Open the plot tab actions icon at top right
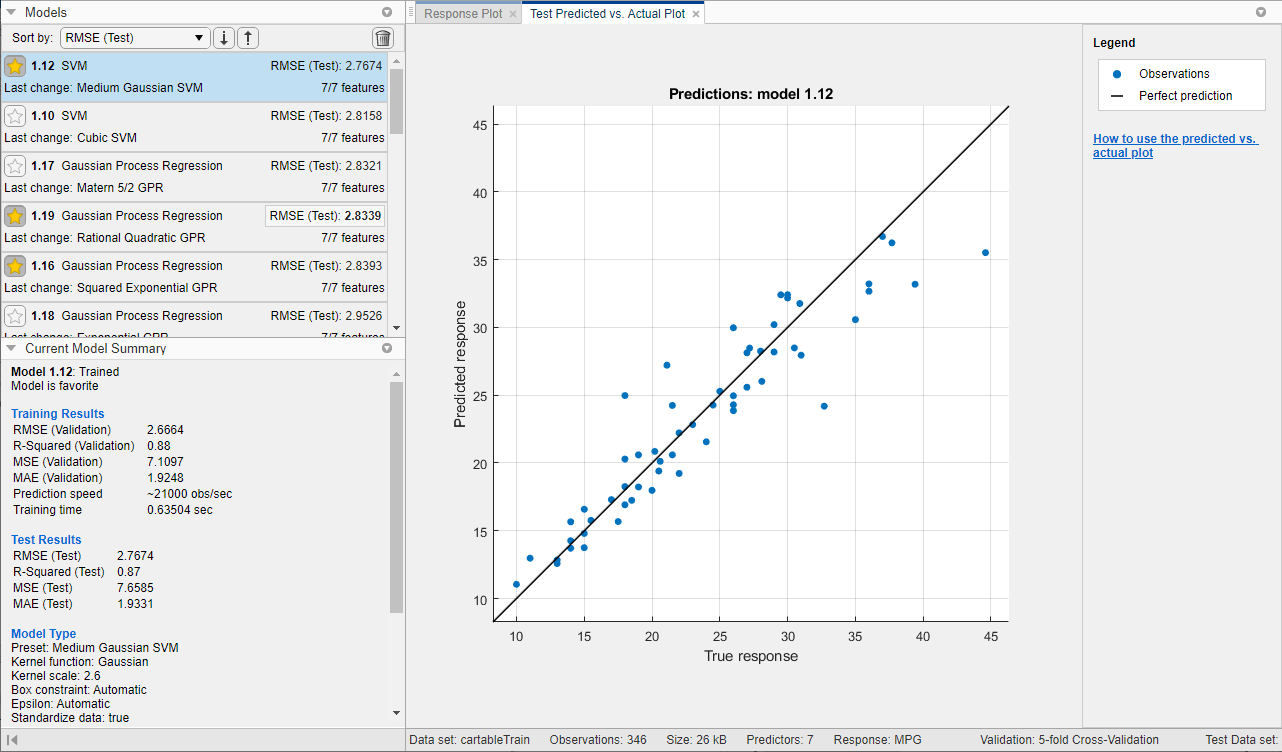1282x752 pixels. point(1263,13)
